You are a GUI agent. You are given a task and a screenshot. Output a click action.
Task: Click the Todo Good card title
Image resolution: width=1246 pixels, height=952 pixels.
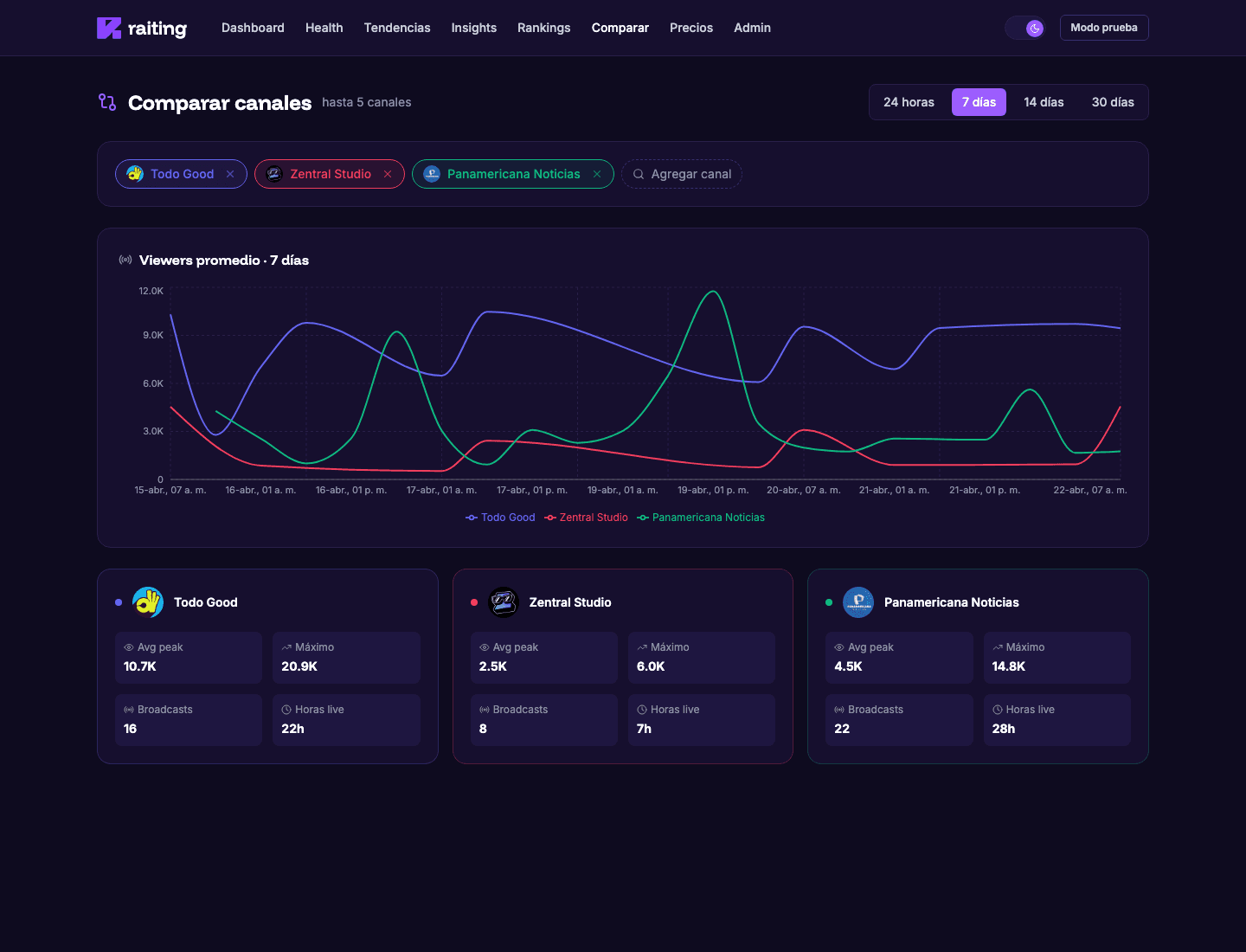(x=206, y=602)
